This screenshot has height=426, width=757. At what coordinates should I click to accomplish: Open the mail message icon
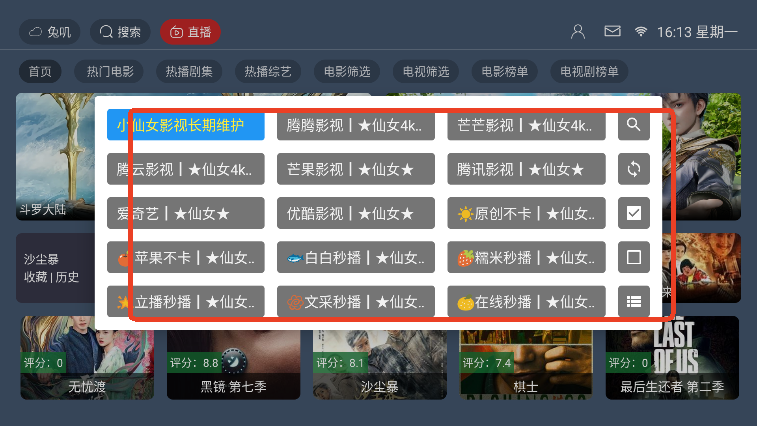612,31
